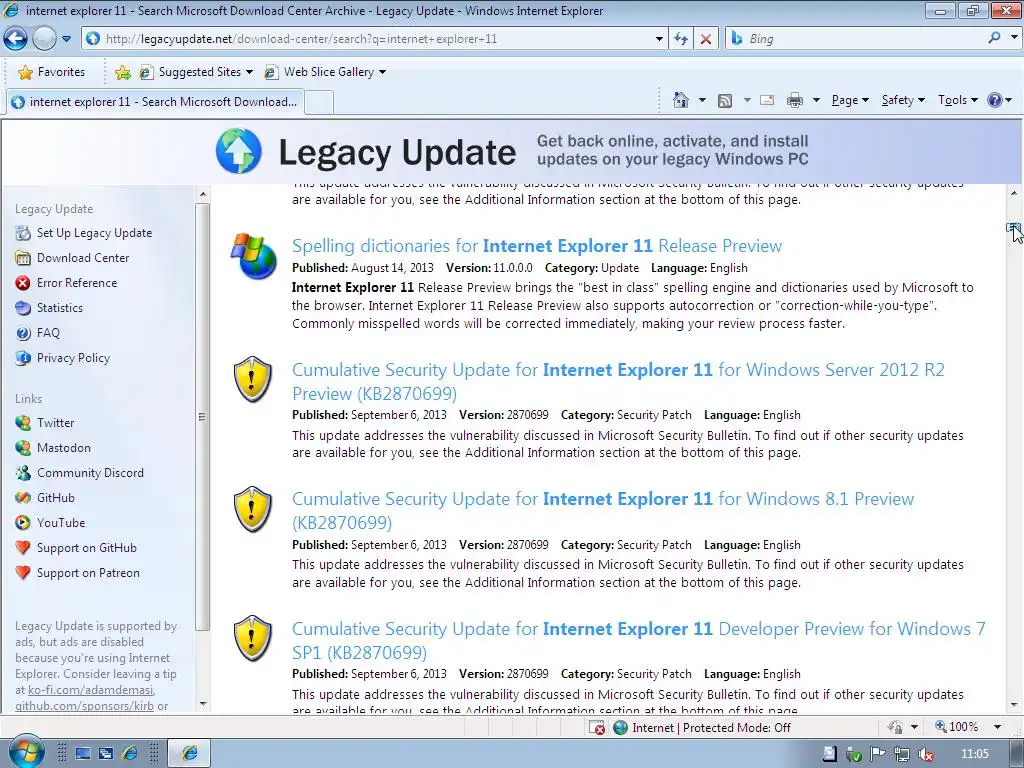This screenshot has width=1024, height=768.
Task: Click shield icon beside Server 2012 R2 update
Action: click(x=253, y=380)
